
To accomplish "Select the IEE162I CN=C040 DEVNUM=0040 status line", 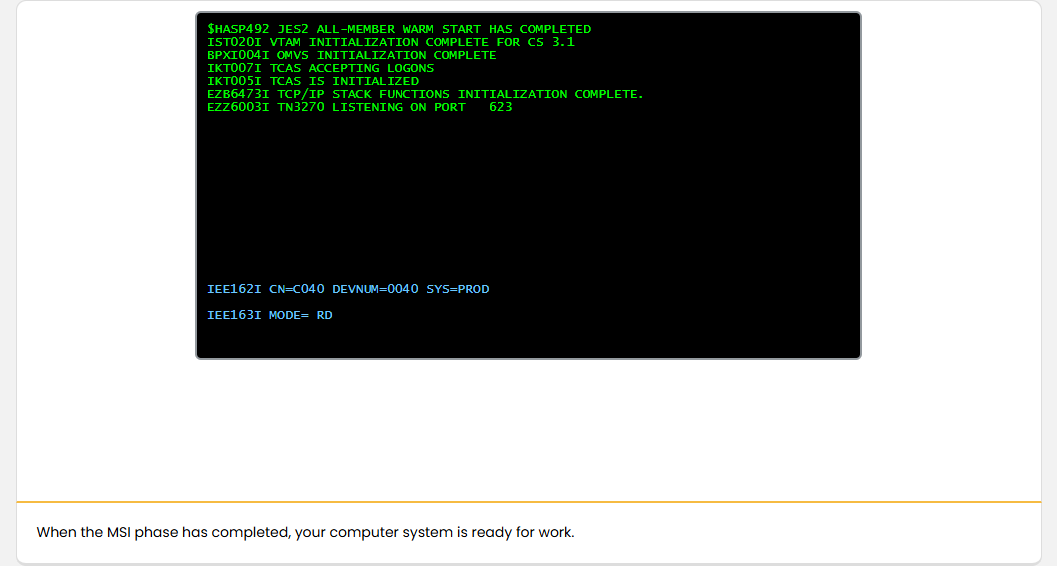I will pyautogui.click(x=349, y=289).
